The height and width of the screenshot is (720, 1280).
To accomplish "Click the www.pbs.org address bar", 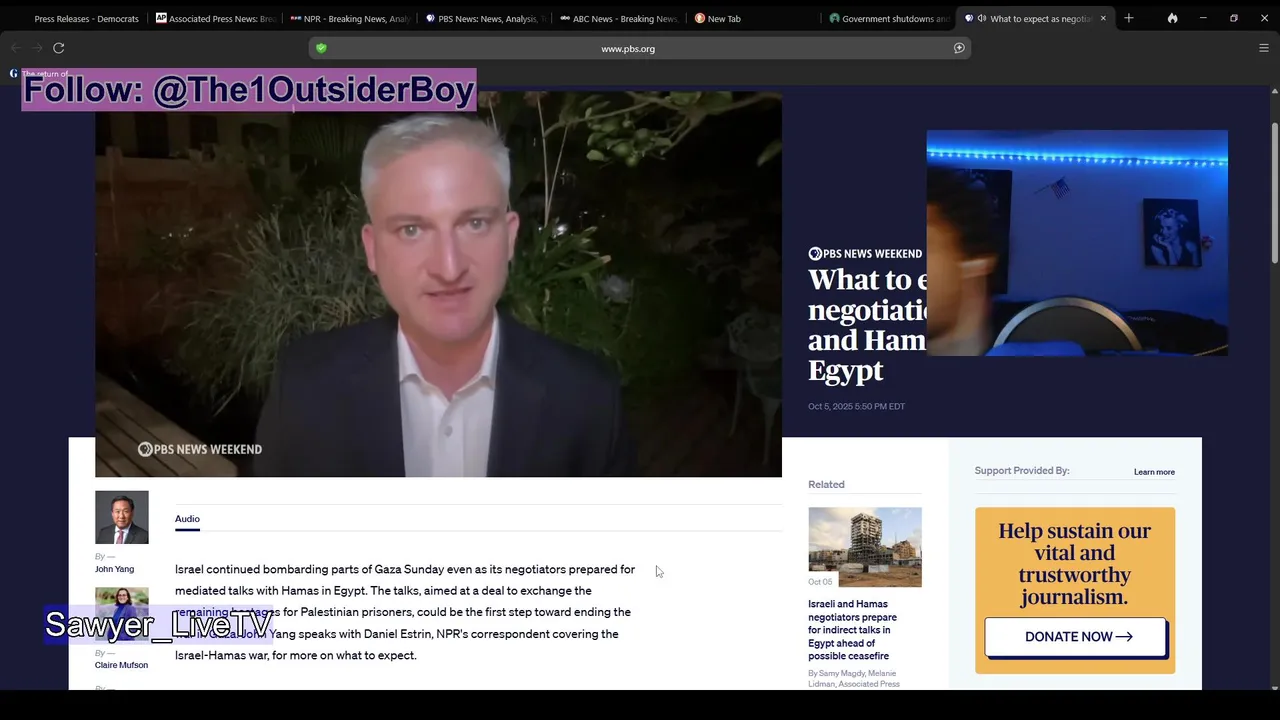I will coord(640,48).
